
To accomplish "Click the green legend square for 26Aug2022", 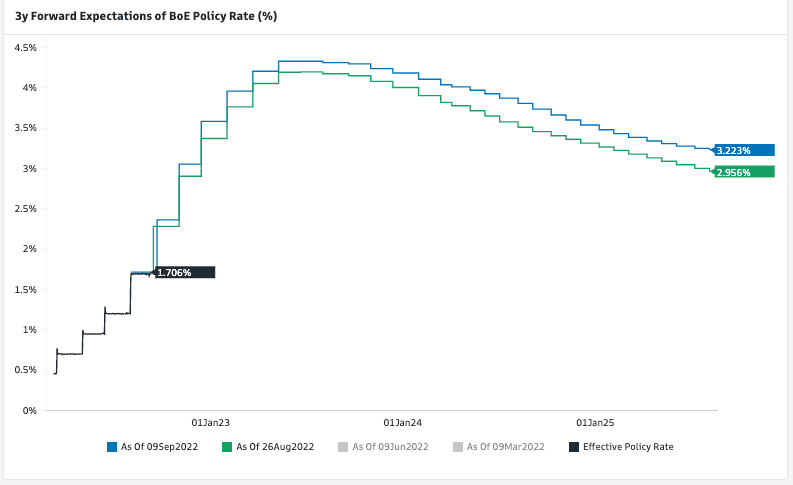I will [228, 446].
